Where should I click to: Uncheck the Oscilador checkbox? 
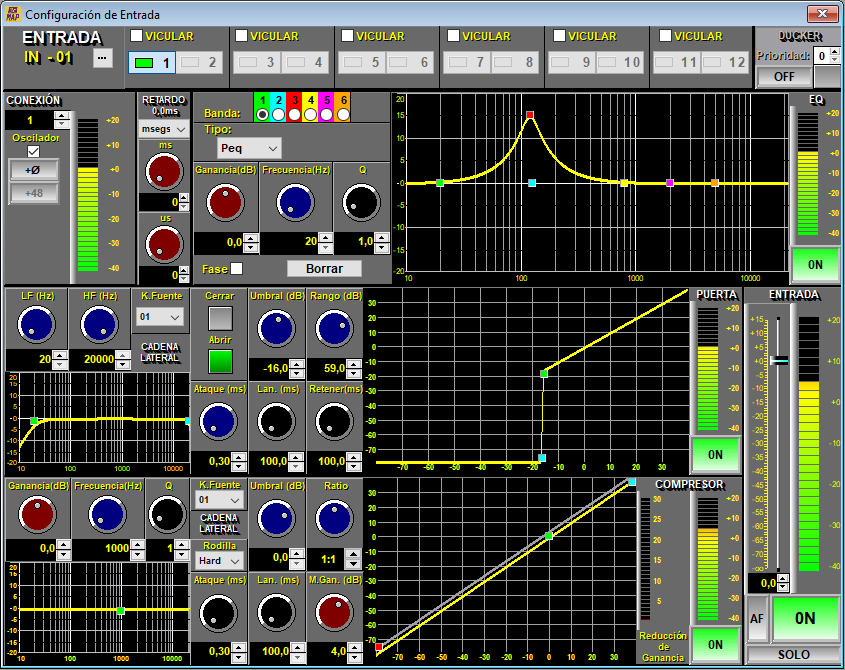click(x=33, y=151)
